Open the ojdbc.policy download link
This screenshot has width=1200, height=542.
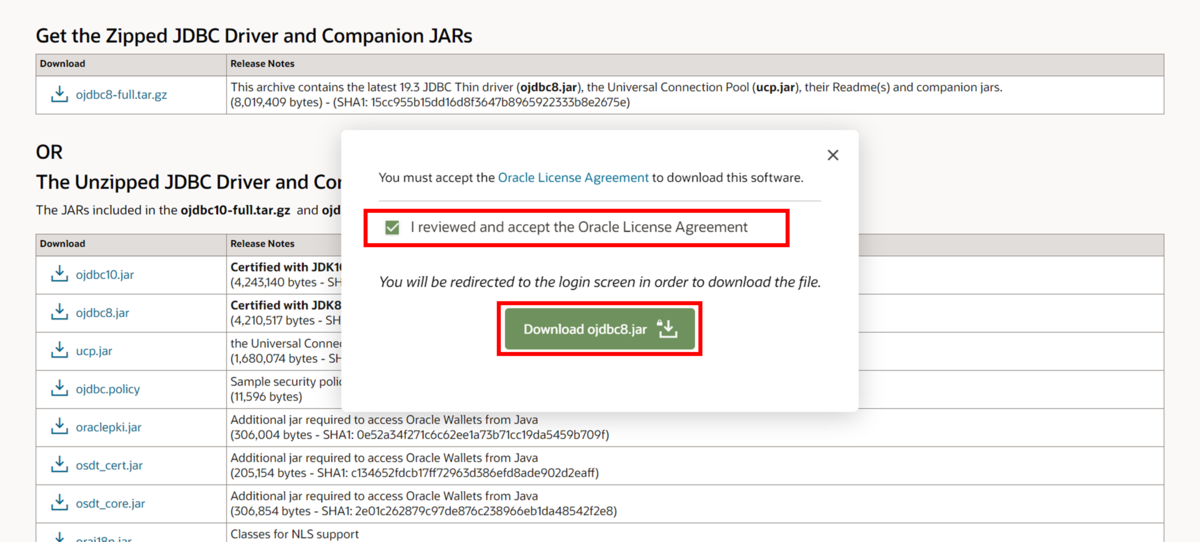(108, 389)
